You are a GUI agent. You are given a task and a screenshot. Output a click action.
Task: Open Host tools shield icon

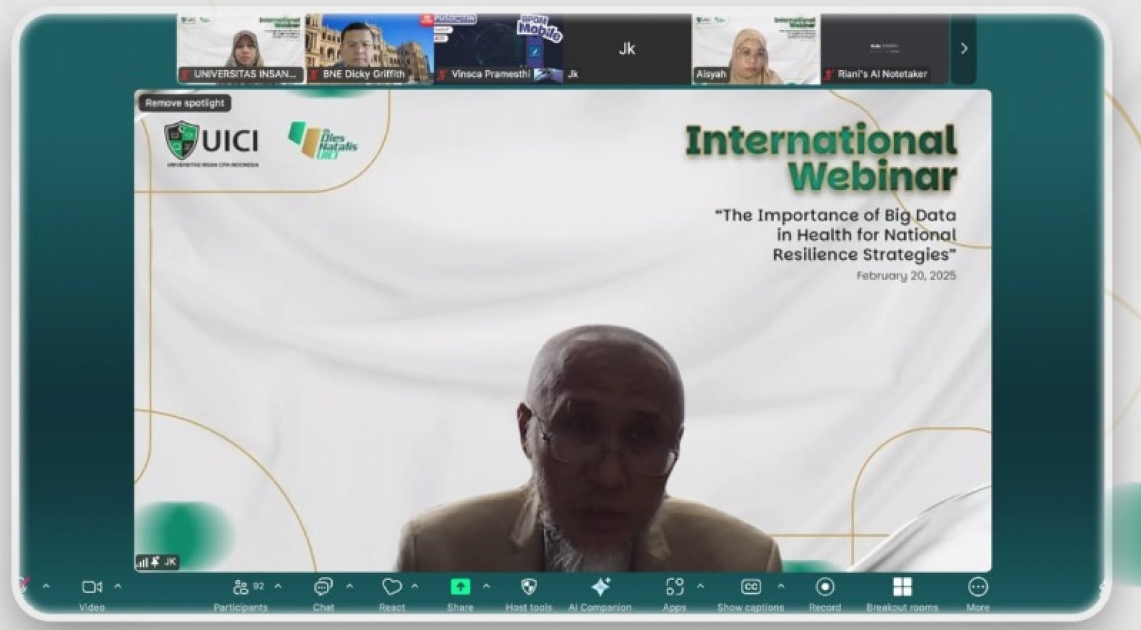click(529, 588)
